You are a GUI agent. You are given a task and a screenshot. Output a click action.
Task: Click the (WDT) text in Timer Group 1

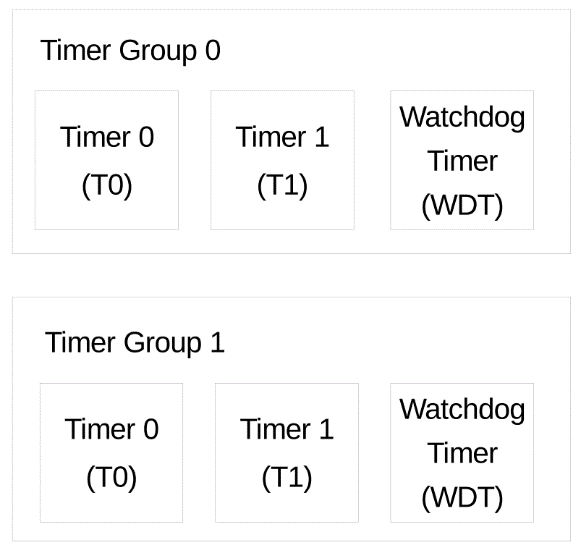(462, 497)
